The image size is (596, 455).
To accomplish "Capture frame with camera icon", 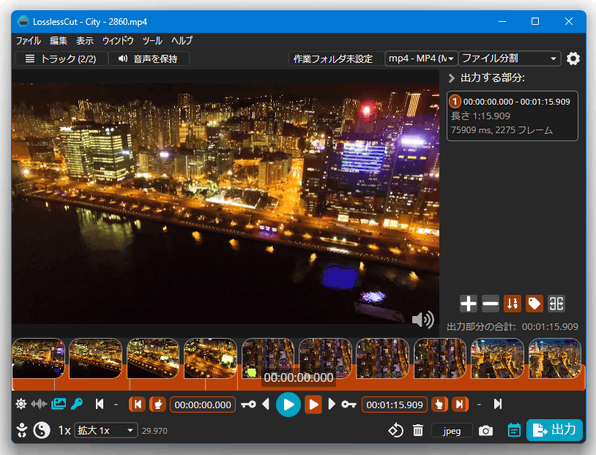I will 485,431.
